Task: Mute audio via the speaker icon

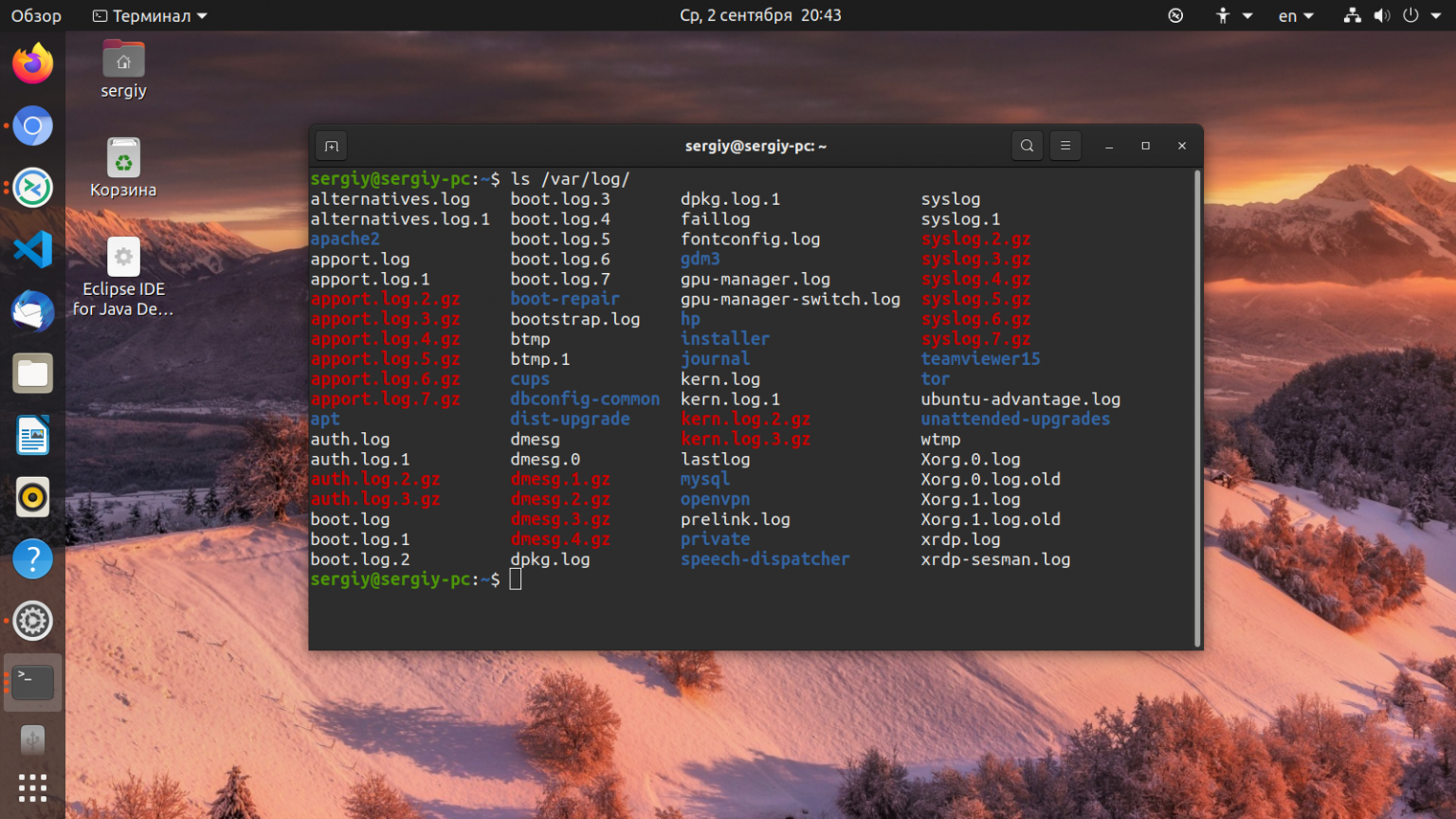Action: [x=1381, y=15]
